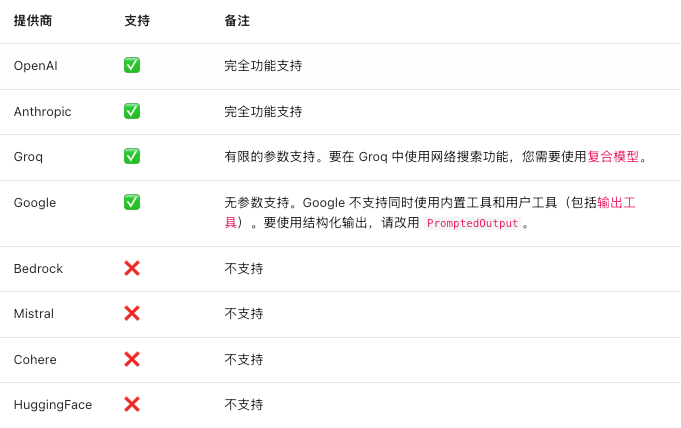Screen dimensions: 681x428
Task: Click the 支持 column header
Action: (x=137, y=20)
